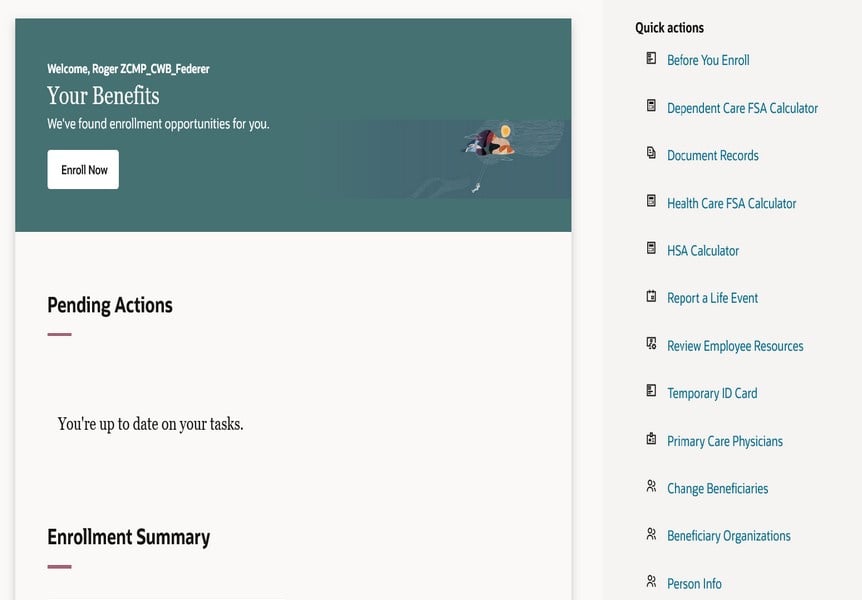Click the Person Info icon
Image resolution: width=862 pixels, height=600 pixels.
(650, 581)
